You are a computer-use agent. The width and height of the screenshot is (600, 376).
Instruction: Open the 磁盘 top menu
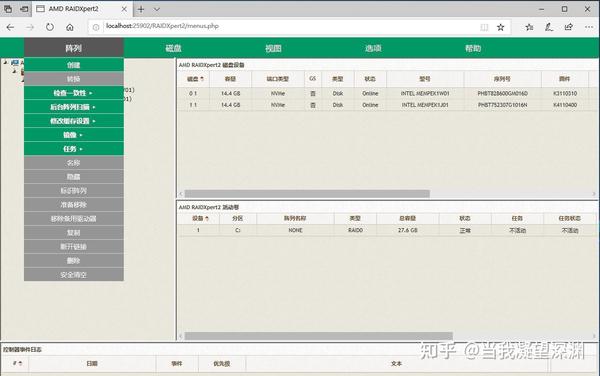pos(173,48)
